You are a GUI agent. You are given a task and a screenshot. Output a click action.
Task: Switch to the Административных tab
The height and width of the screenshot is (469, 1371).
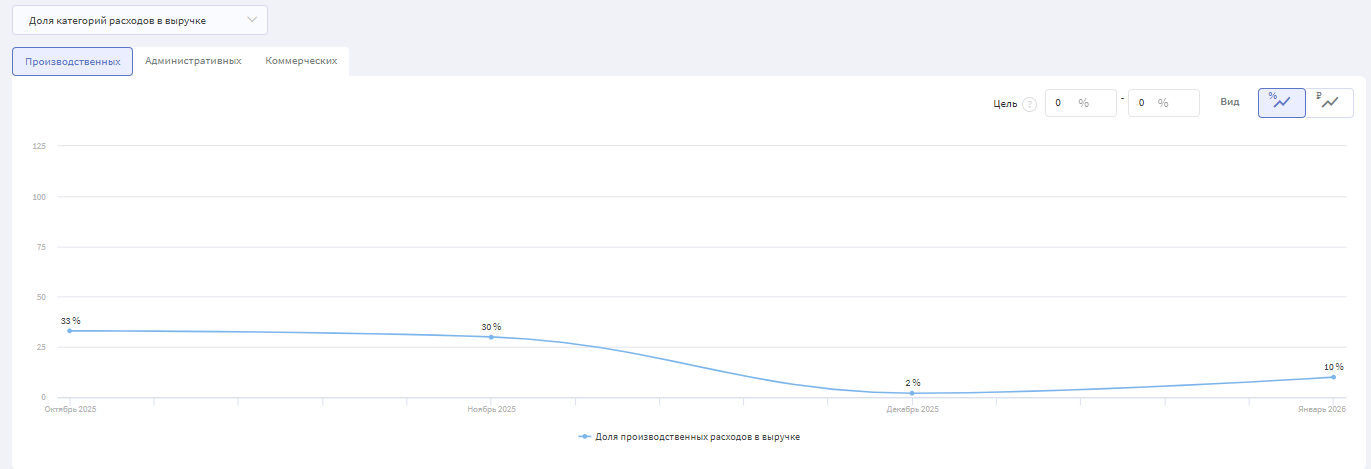pos(193,61)
